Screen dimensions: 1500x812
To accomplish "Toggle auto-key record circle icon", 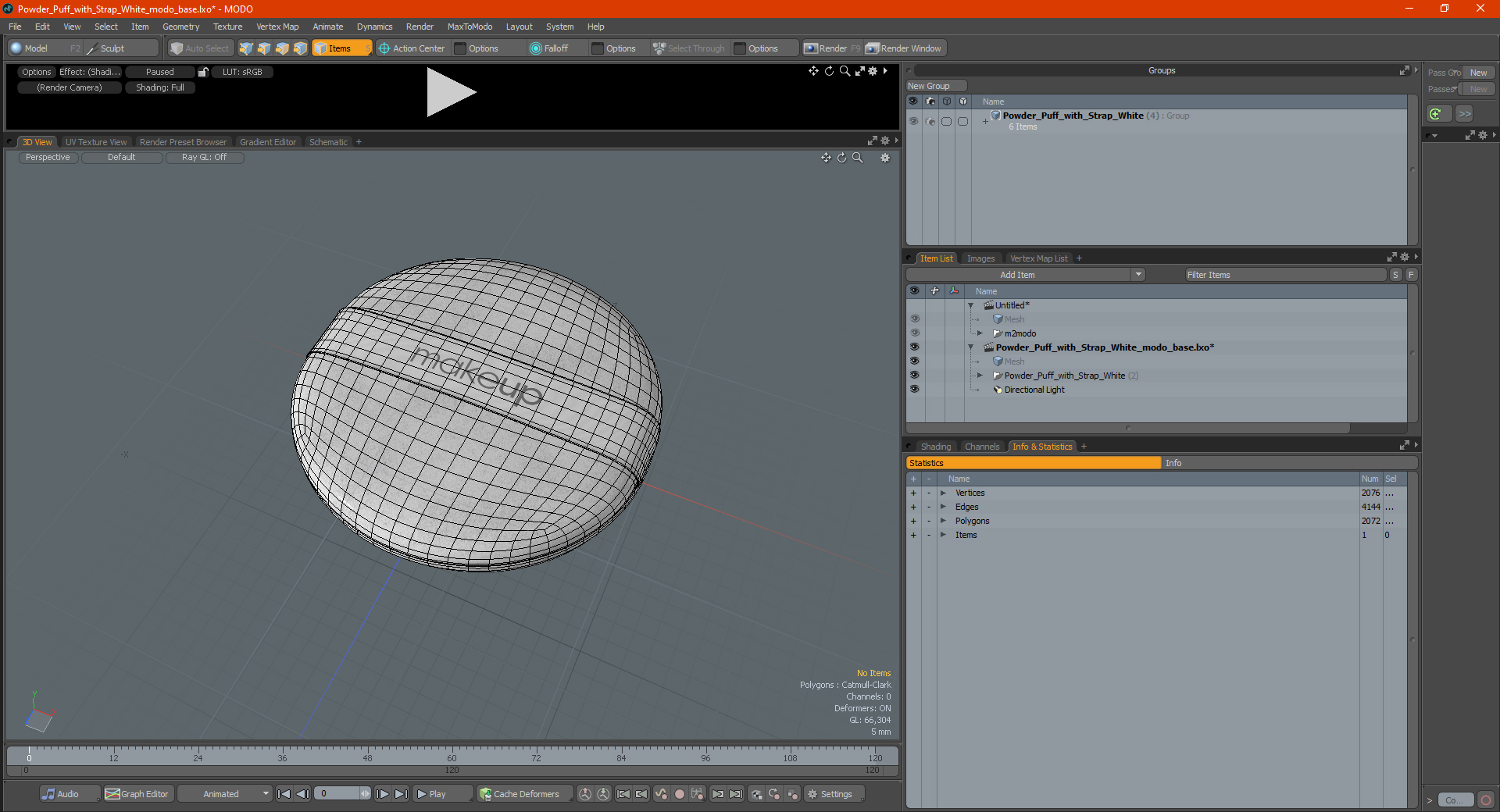I will tap(680, 794).
